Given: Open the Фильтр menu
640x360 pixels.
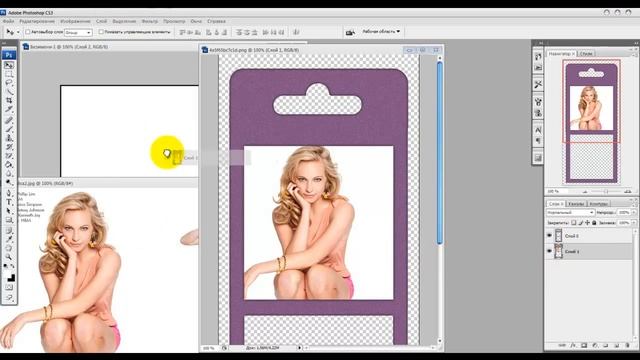Looking at the screenshot, I should click(149, 21).
